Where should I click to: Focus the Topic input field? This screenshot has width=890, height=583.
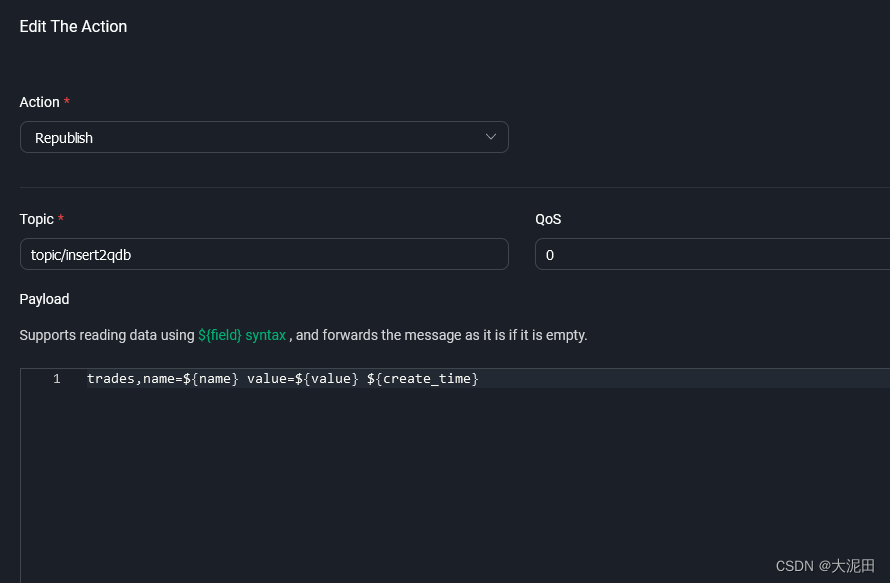(x=264, y=254)
